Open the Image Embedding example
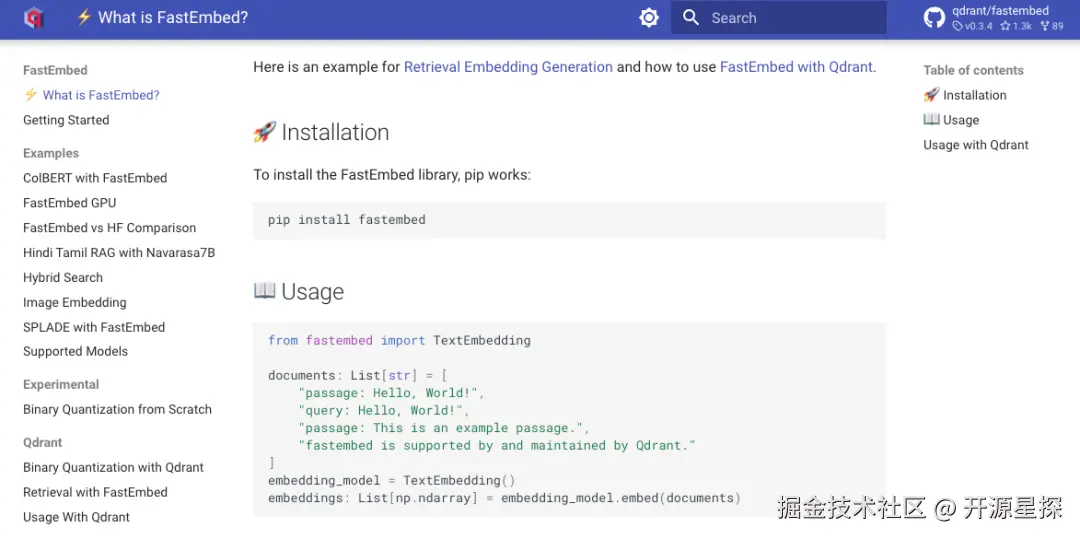The image size is (1080, 539). (x=74, y=302)
